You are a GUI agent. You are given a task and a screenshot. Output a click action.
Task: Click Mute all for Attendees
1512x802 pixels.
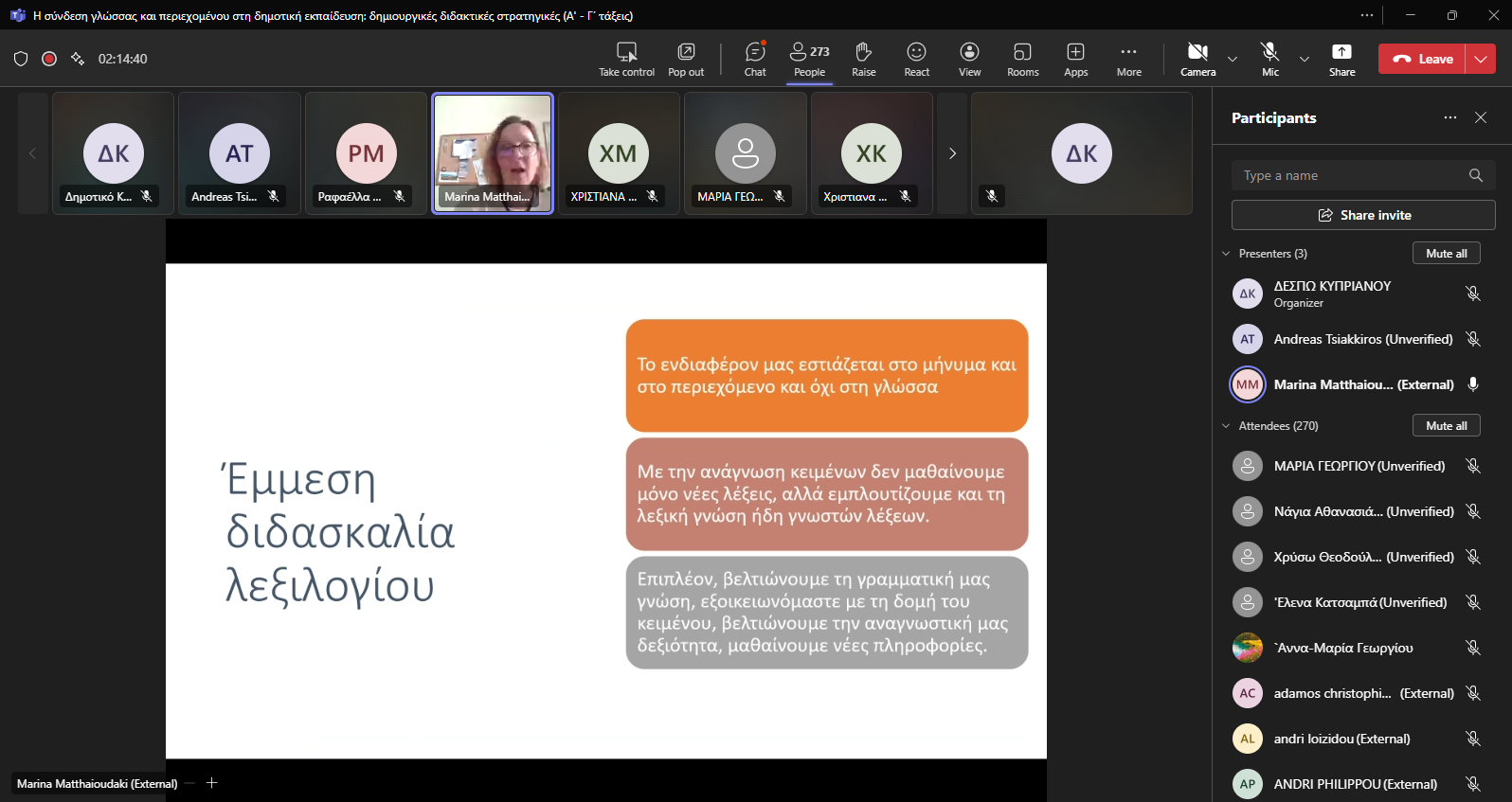[1446, 426]
